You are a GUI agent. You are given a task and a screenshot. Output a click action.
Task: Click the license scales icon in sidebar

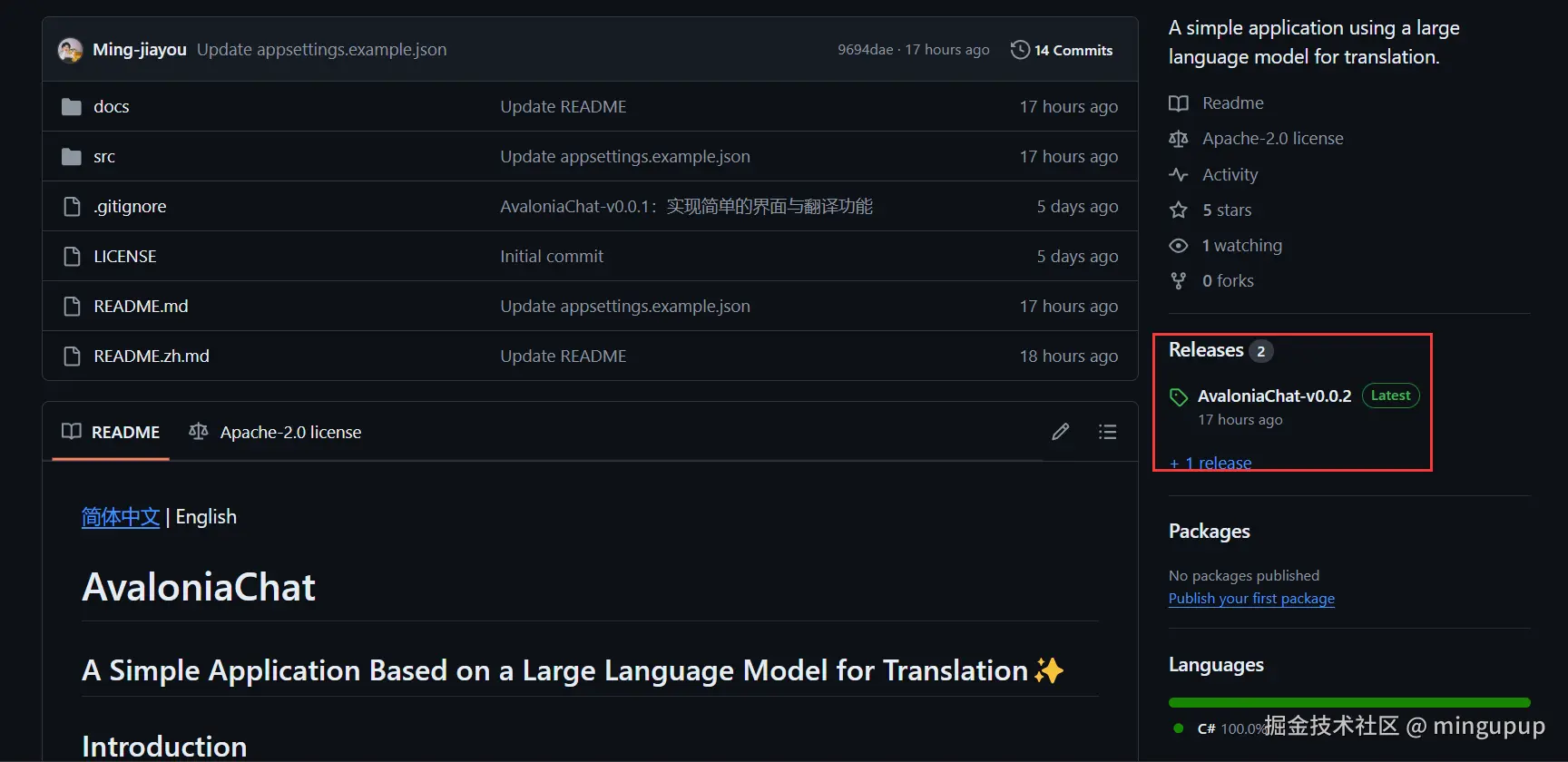1179,139
